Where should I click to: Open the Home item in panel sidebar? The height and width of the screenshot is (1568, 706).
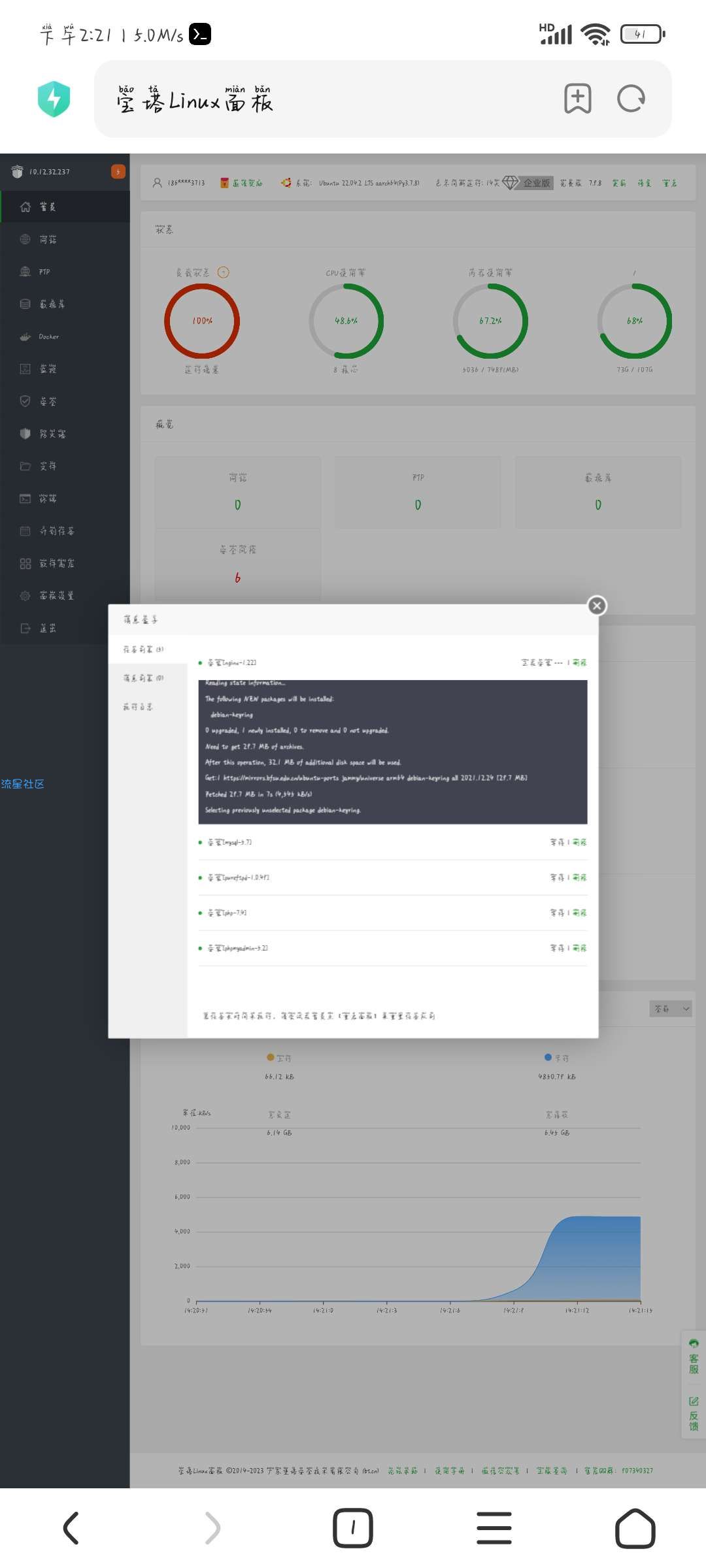pos(65,206)
